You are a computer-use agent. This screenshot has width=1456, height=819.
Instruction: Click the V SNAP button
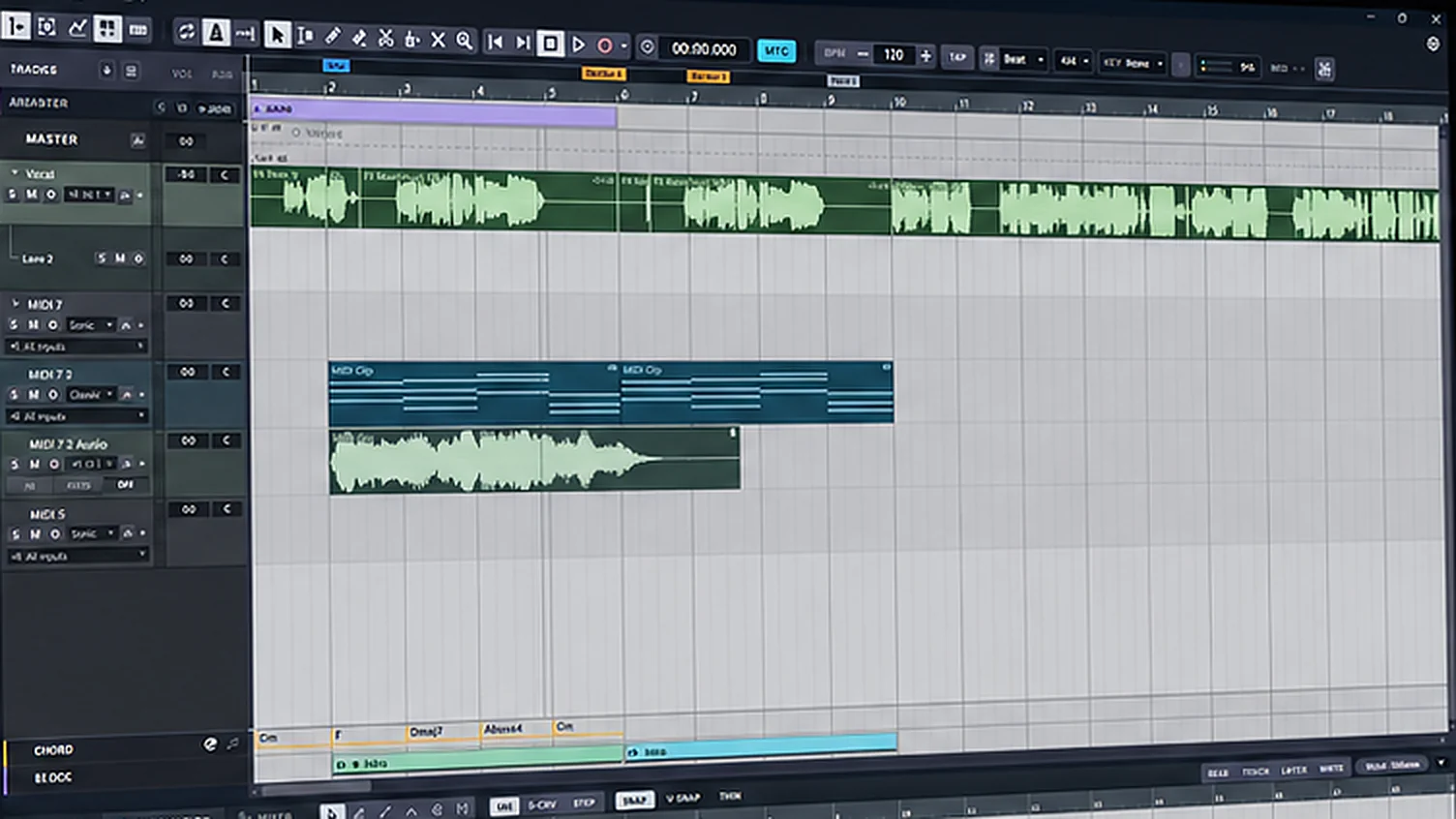point(682,799)
